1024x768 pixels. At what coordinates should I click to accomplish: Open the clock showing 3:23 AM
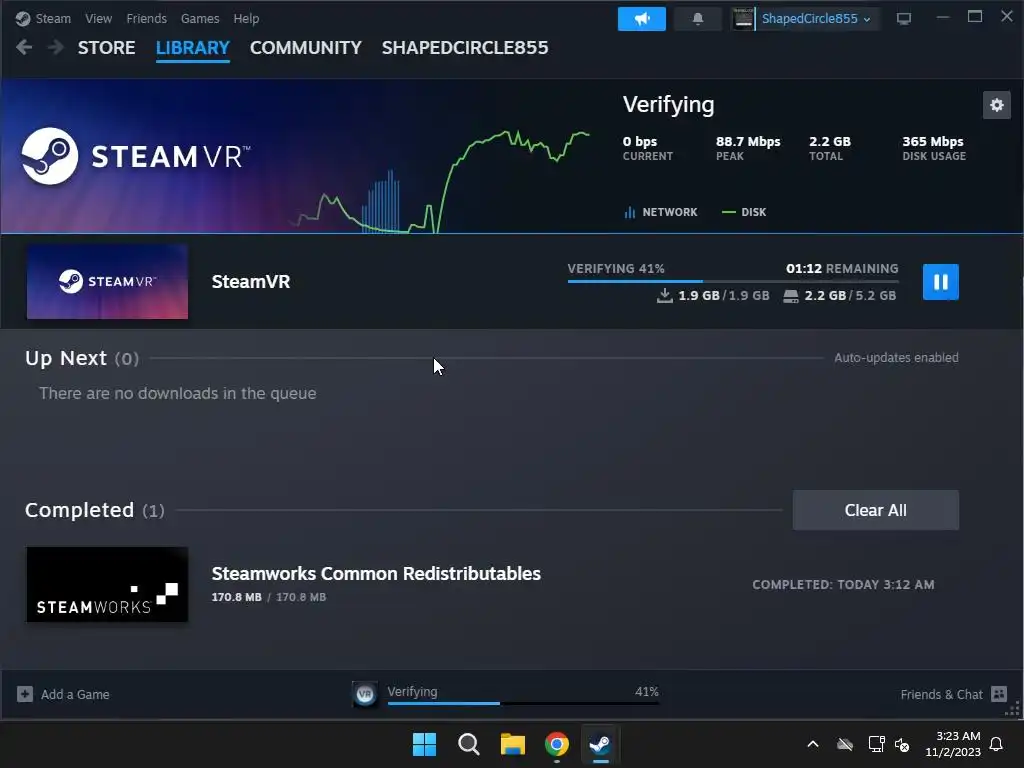click(953, 744)
